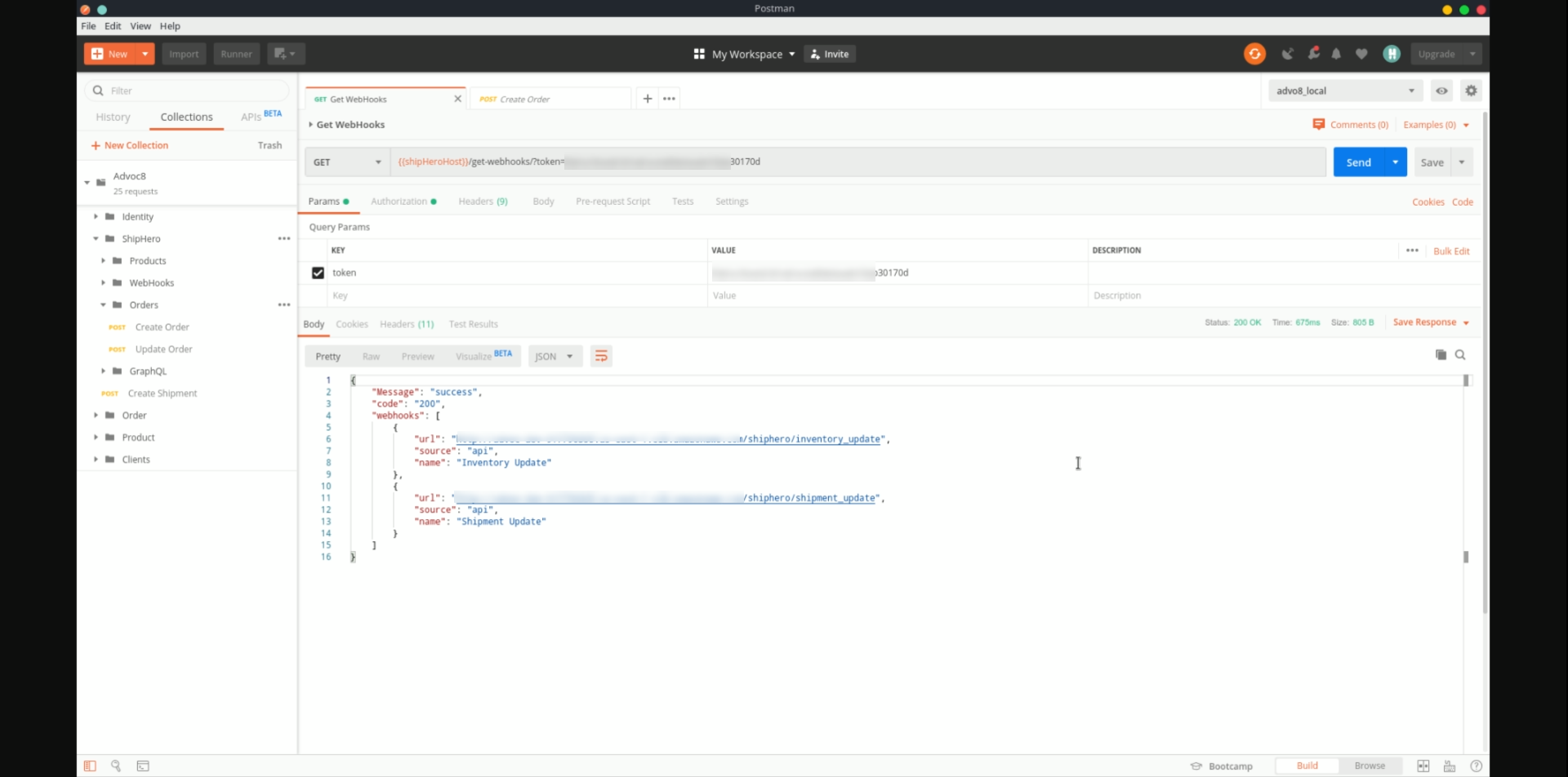
Task: Click Bulk Edit link
Action: point(1451,251)
